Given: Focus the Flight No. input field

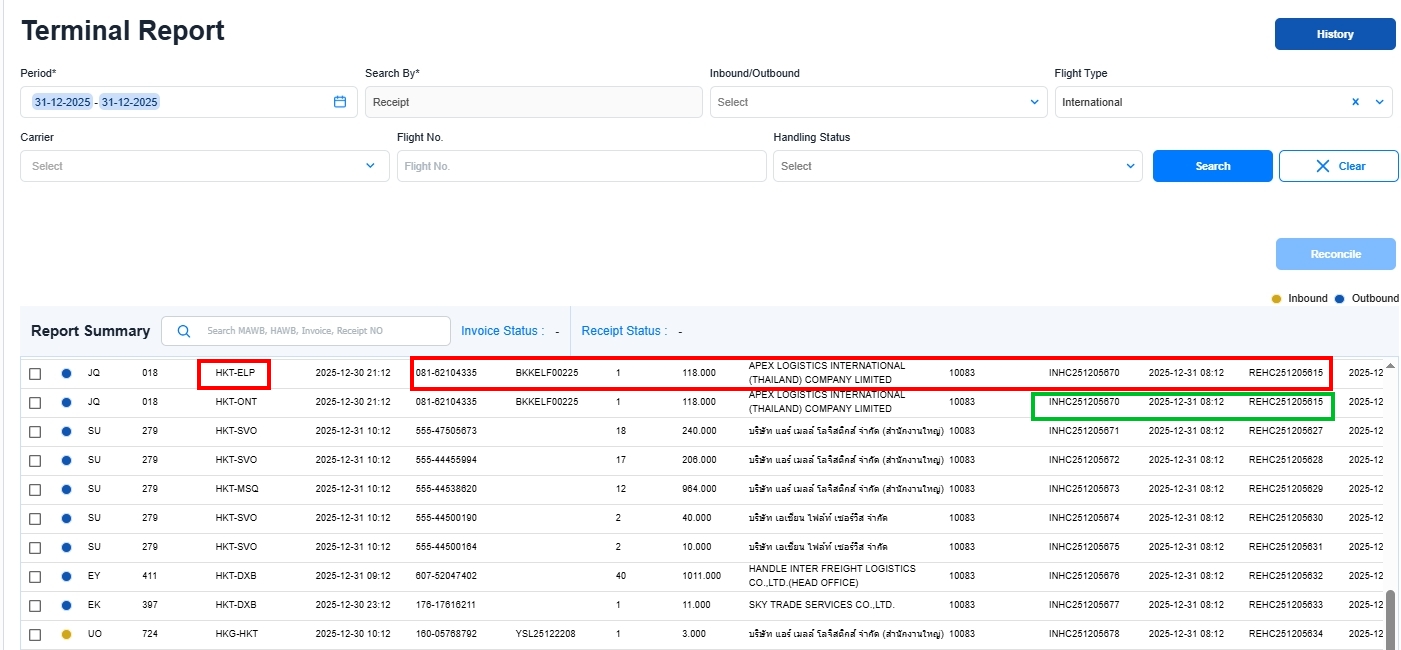Looking at the screenshot, I should point(581,166).
